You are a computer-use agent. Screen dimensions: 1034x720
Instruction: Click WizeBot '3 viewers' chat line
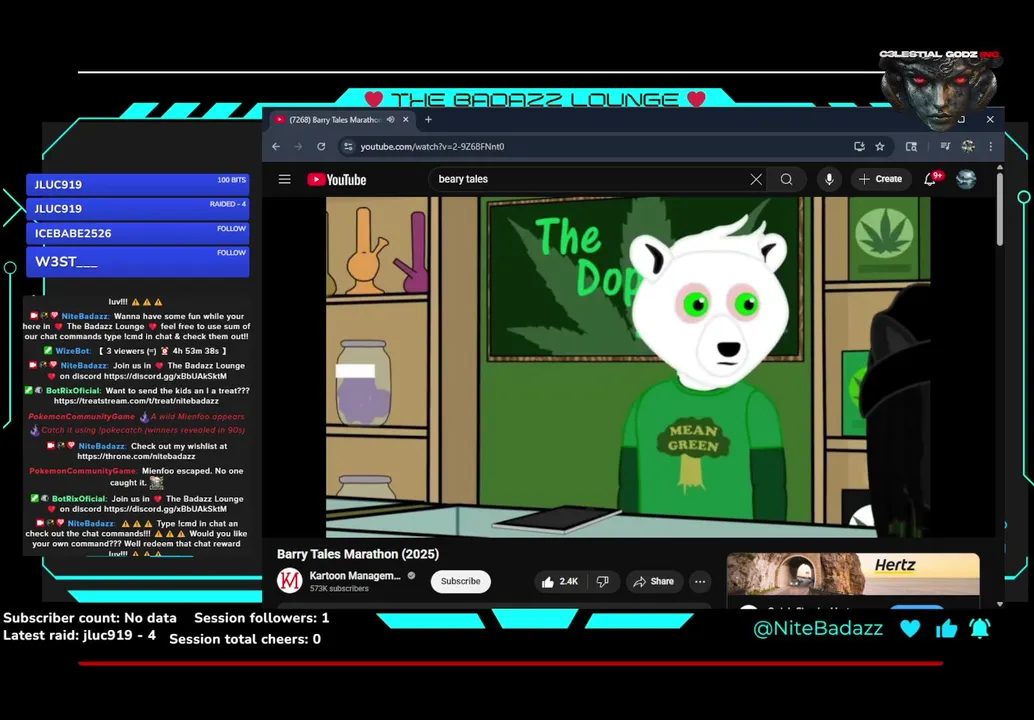tap(135, 351)
